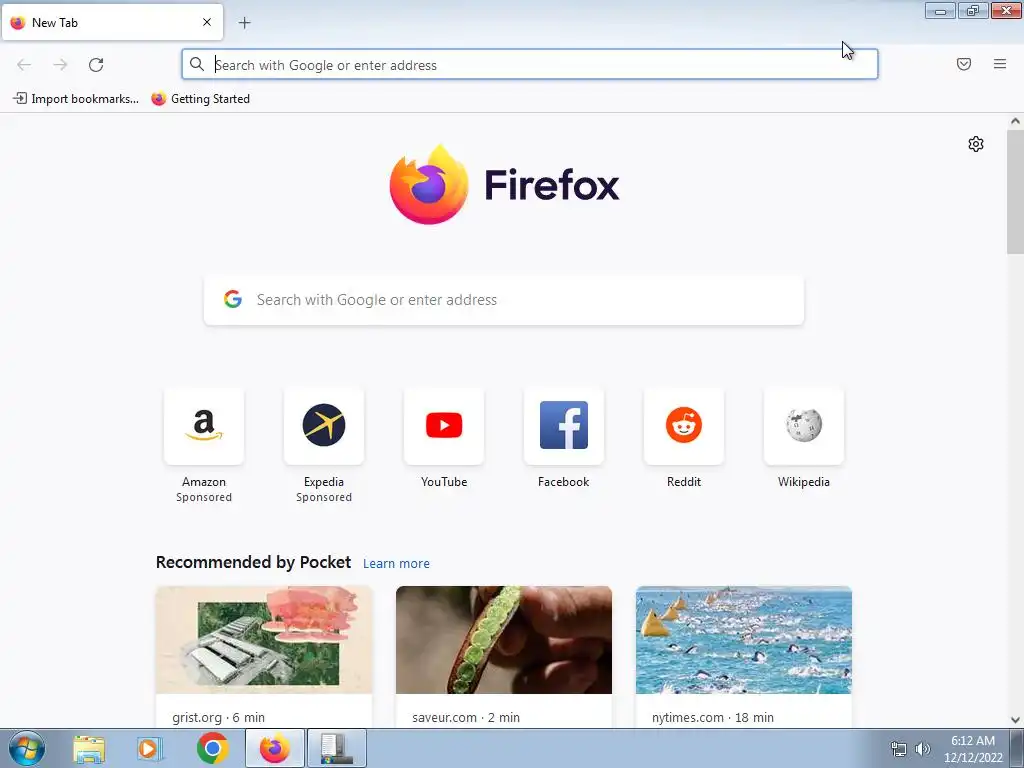Launch Windows Media Player from taskbar

(x=149, y=749)
